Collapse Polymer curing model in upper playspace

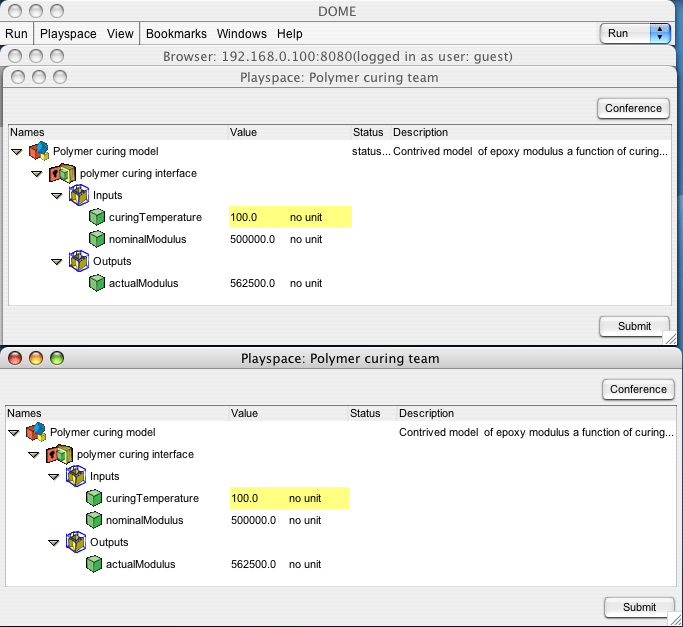[x=17, y=152]
